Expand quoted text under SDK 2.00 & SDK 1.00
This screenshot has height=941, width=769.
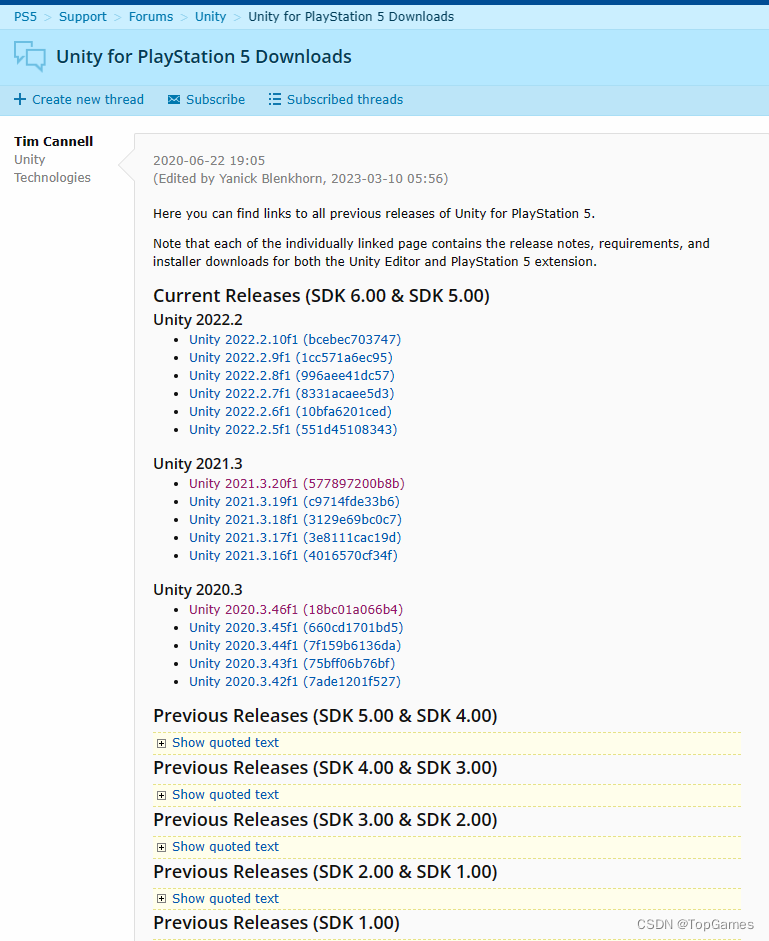pyautogui.click(x=225, y=898)
